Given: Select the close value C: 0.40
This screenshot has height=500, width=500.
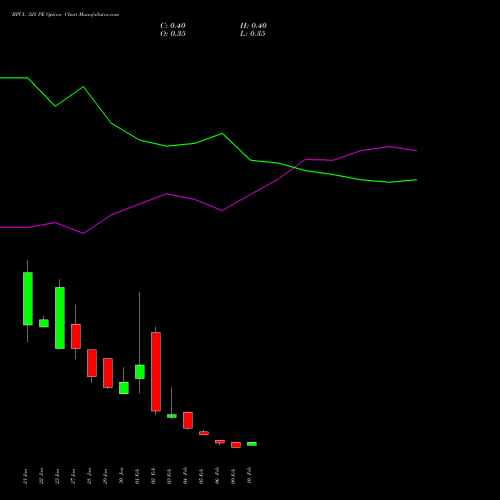Looking at the screenshot, I should (173, 26).
